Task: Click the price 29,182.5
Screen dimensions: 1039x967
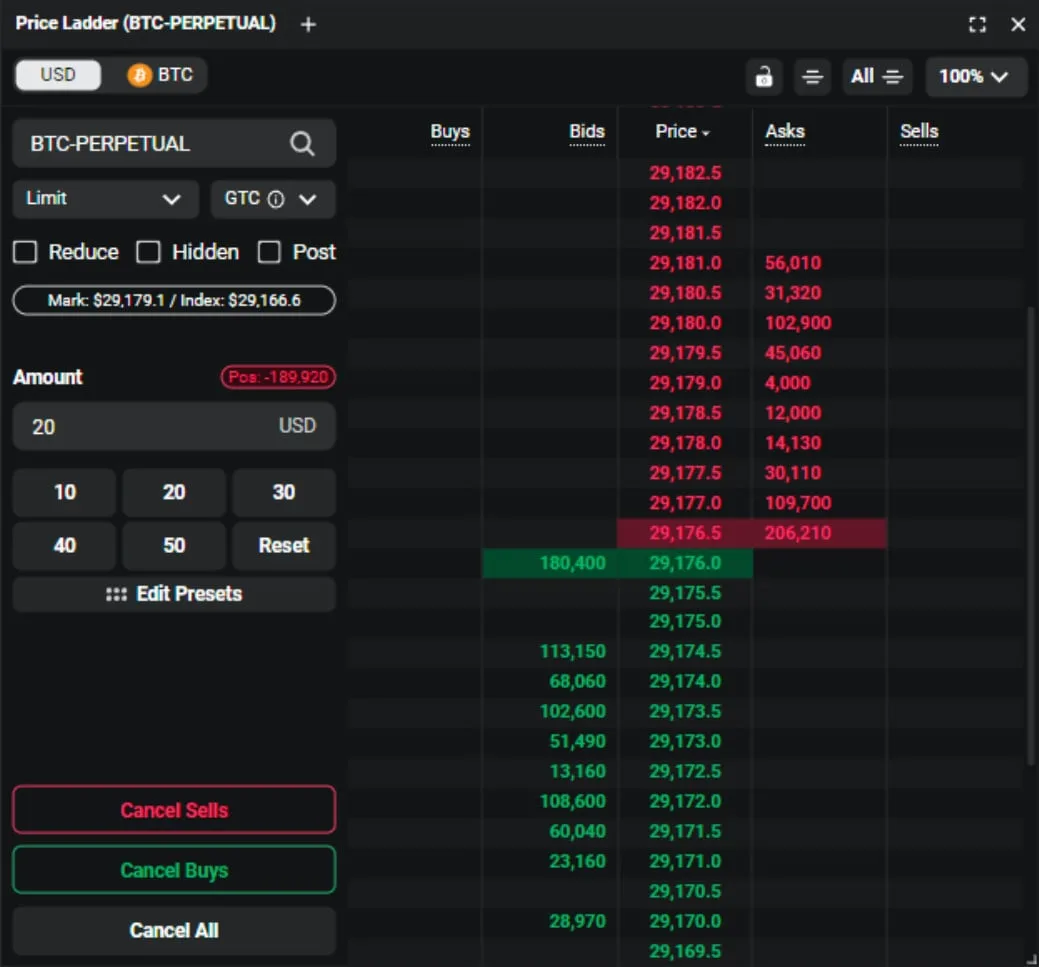Action: pos(685,173)
